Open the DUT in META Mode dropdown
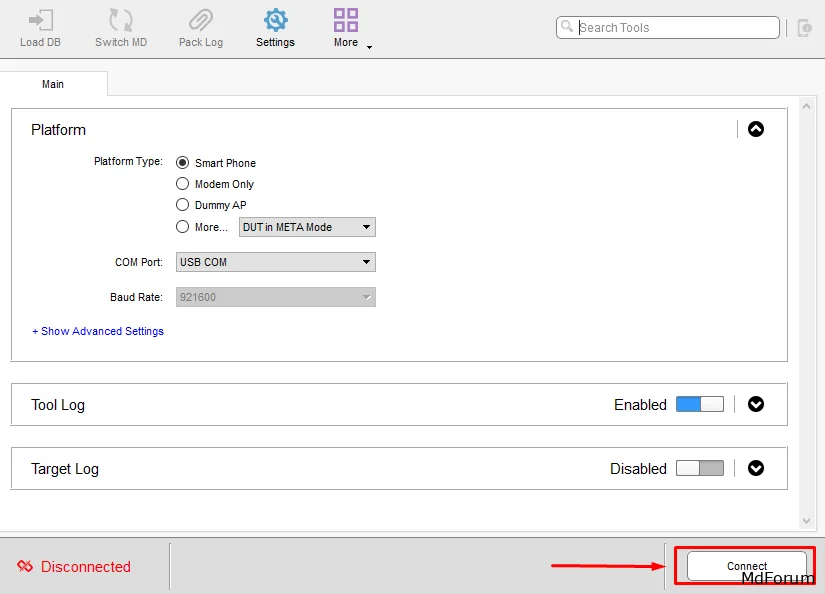This screenshot has width=825, height=594. click(307, 227)
